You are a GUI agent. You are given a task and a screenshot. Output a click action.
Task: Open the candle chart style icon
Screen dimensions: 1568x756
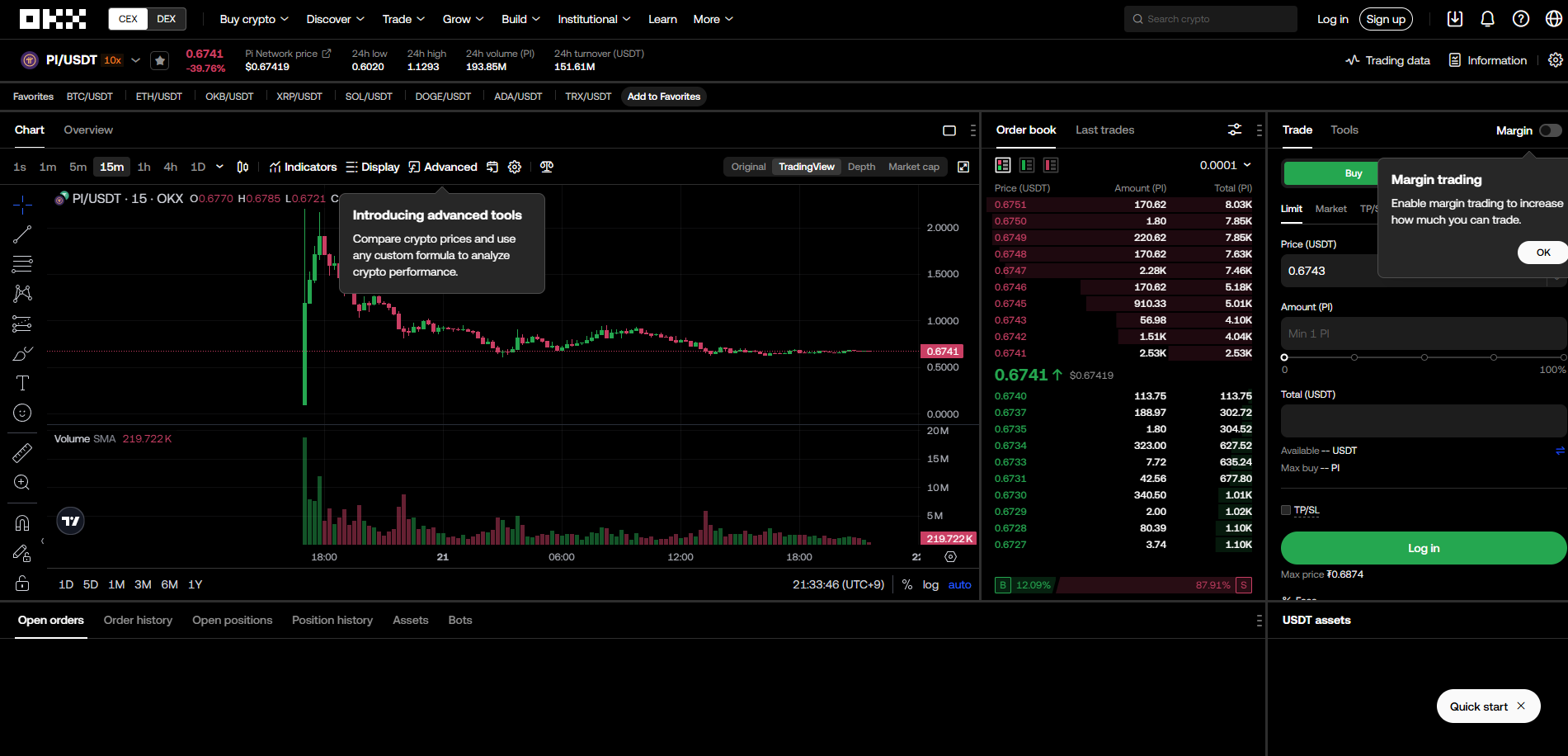point(242,167)
